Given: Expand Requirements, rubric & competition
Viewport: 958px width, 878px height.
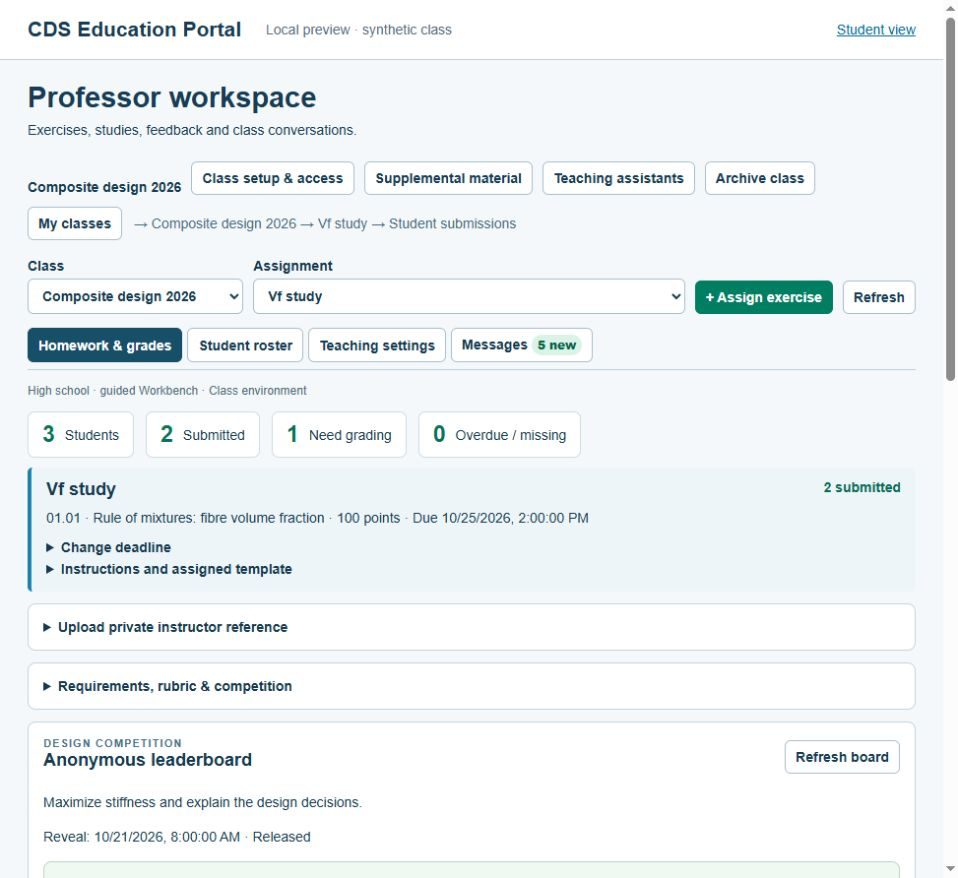Looking at the screenshot, I should point(471,686).
